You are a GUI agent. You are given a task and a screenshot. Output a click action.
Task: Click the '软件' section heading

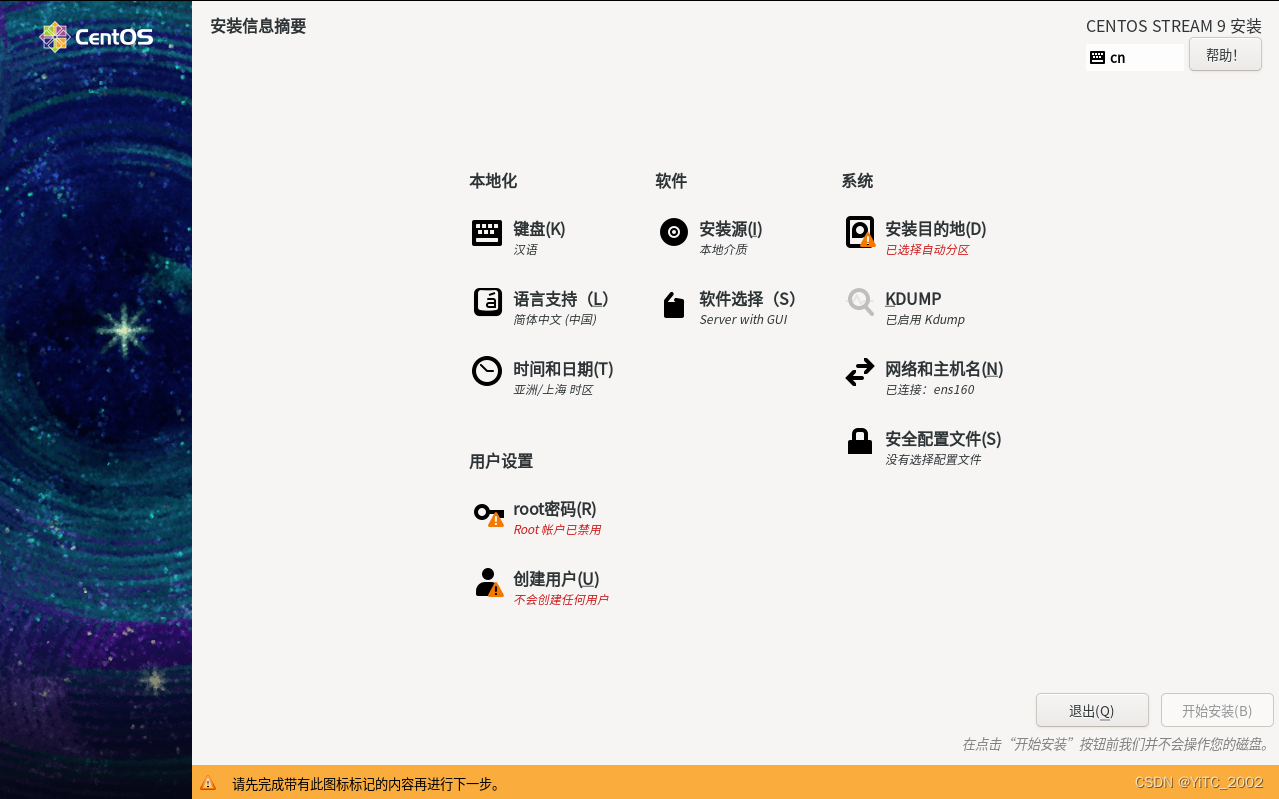click(671, 181)
